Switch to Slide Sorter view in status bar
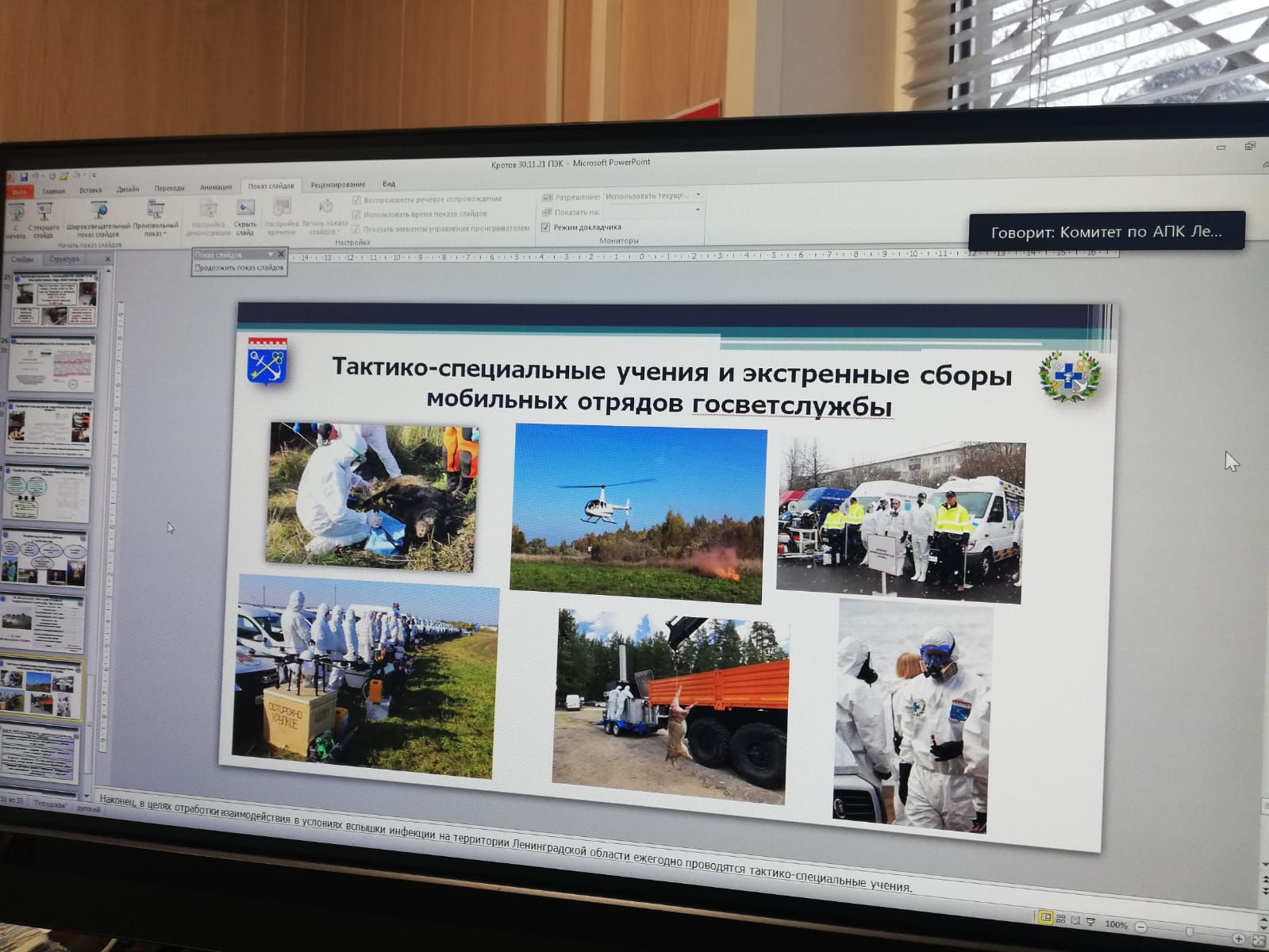Viewport: 1269px width, 952px height. [1061, 919]
